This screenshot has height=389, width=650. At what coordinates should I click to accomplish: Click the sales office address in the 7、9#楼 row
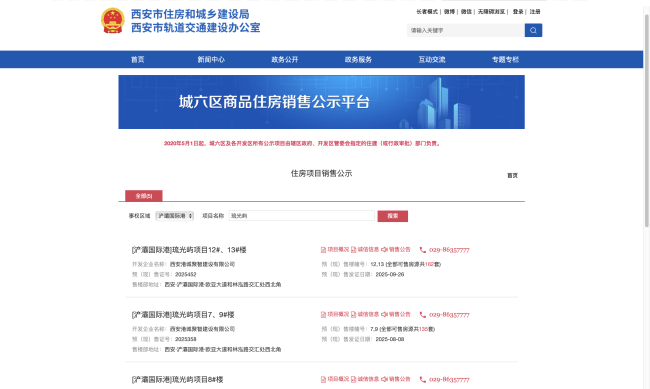(223, 350)
